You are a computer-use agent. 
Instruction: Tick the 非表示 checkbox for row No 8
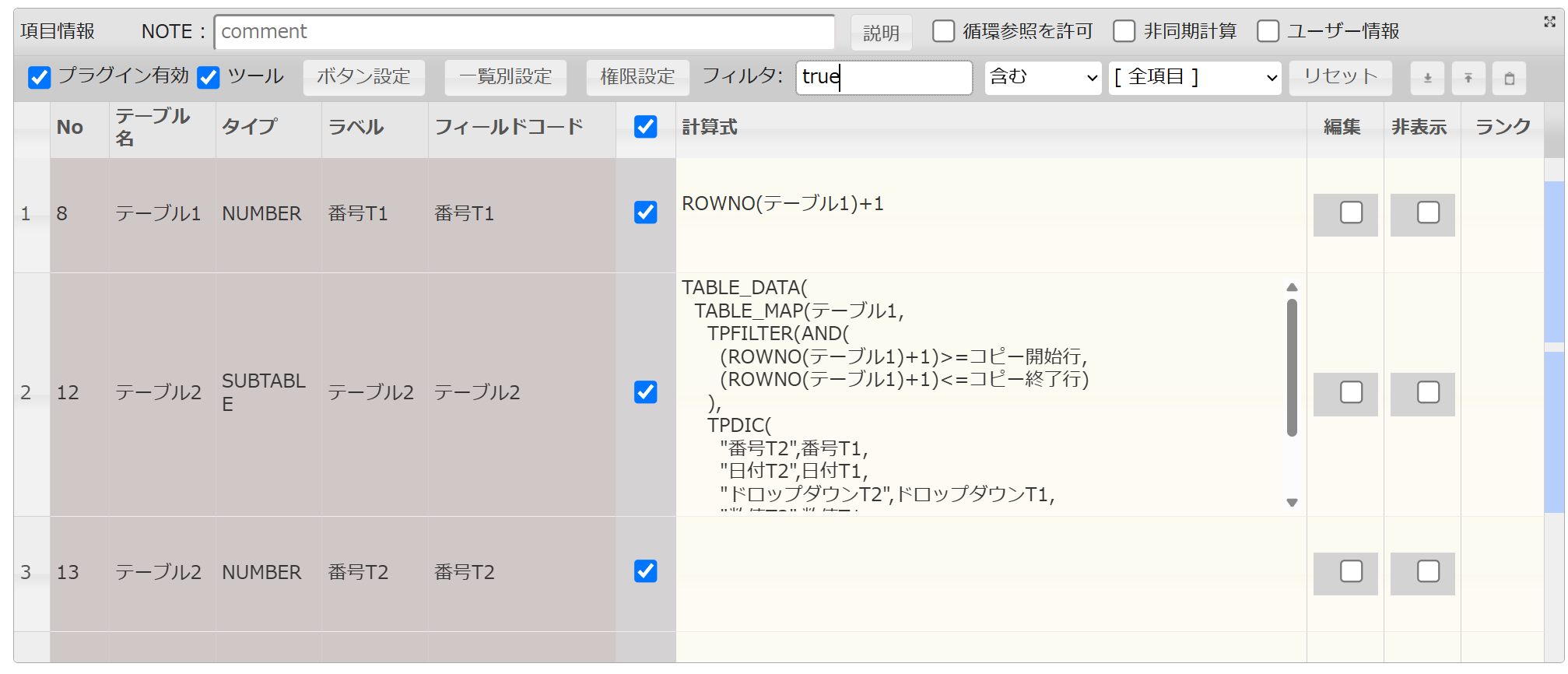point(1428,212)
